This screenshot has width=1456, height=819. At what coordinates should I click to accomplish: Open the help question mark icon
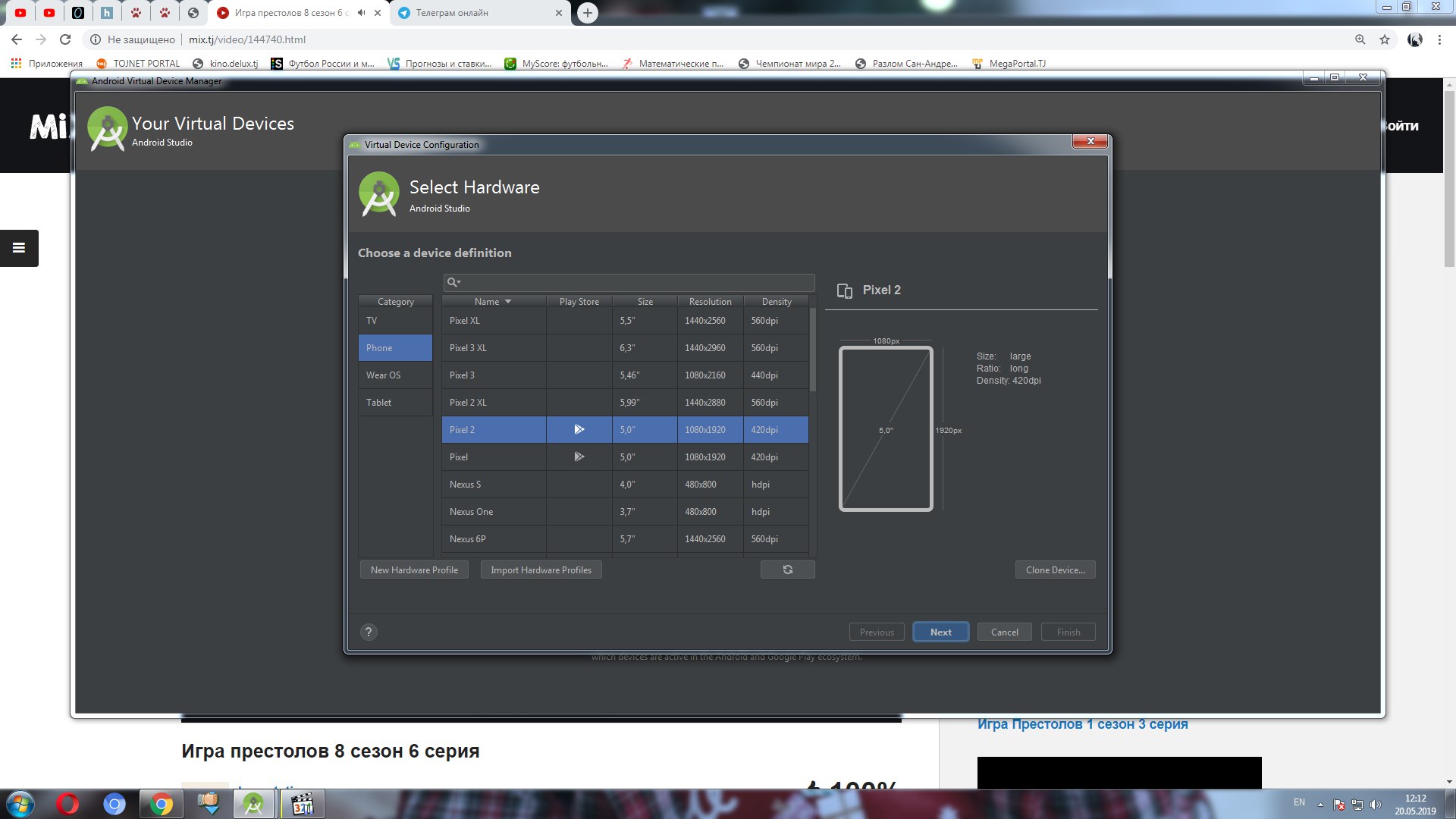pos(369,632)
